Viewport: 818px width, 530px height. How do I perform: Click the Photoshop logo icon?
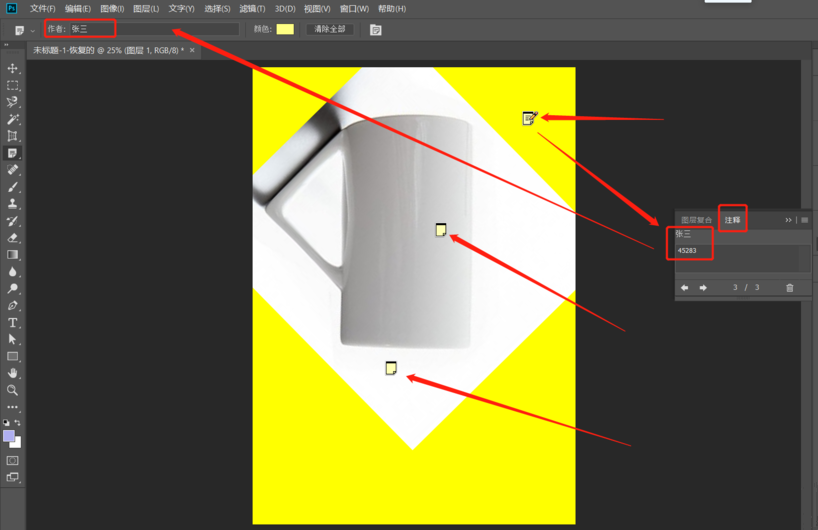pos(11,8)
